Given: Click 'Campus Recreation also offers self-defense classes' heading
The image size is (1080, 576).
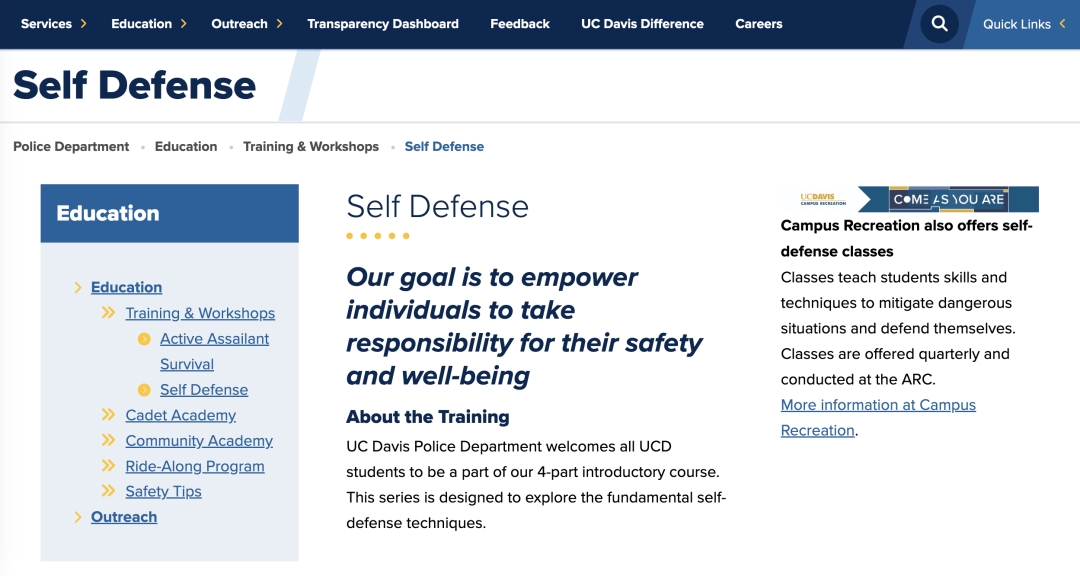Looking at the screenshot, I should tap(906, 238).
